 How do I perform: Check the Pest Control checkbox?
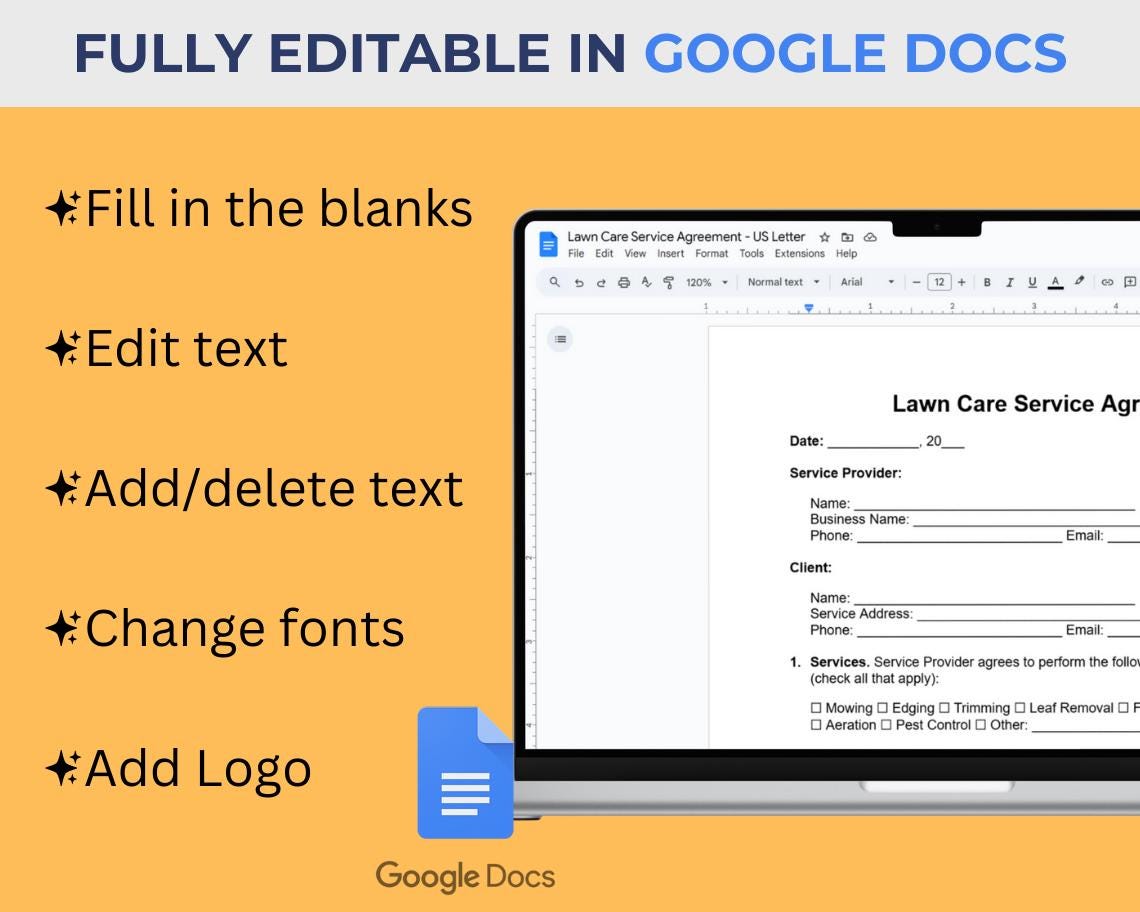point(886,725)
